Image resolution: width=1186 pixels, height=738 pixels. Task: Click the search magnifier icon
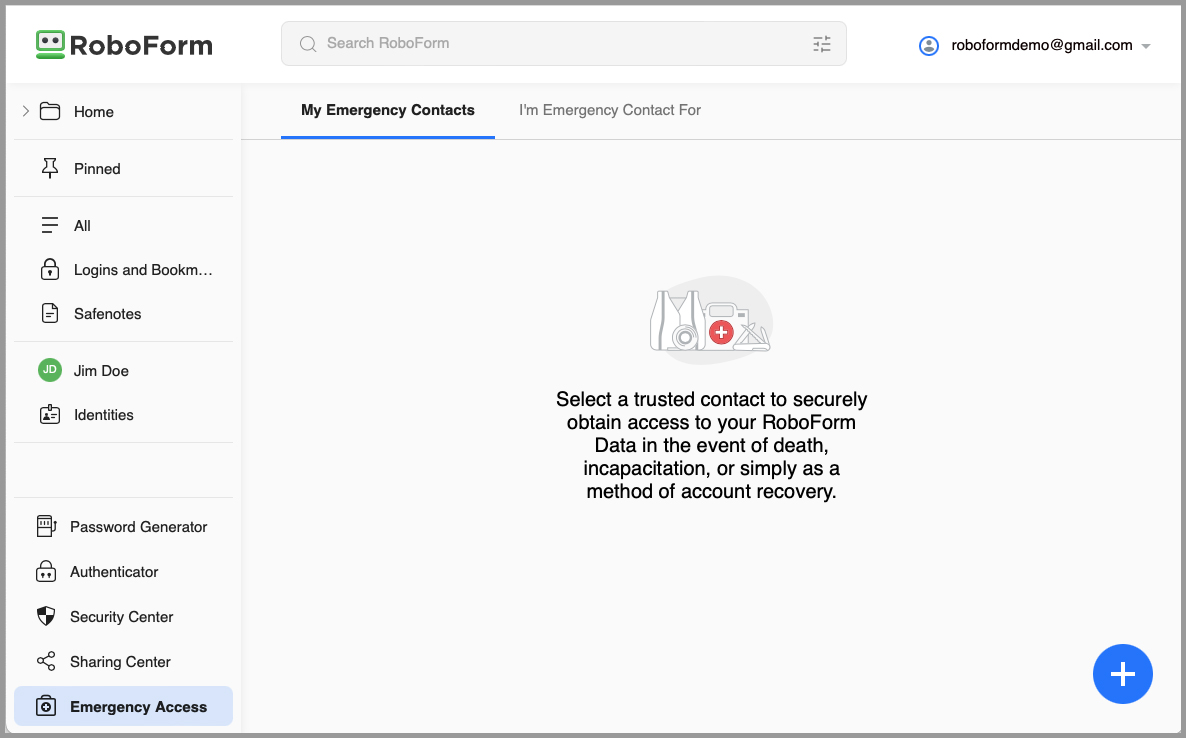308,44
